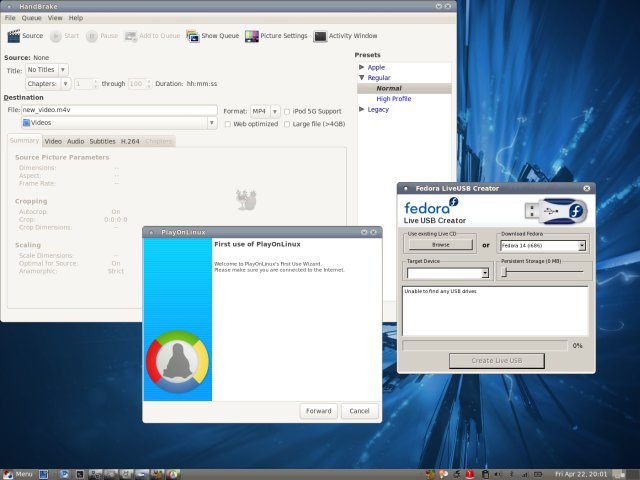The image size is (640, 480).
Task: Enable the iPod 5G Support checkbox
Action: pos(287,111)
